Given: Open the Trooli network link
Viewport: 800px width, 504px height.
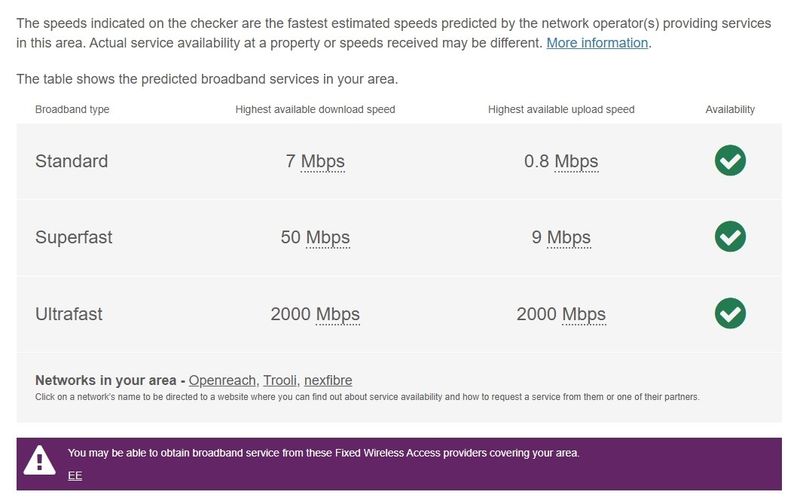Looking at the screenshot, I should click(282, 380).
